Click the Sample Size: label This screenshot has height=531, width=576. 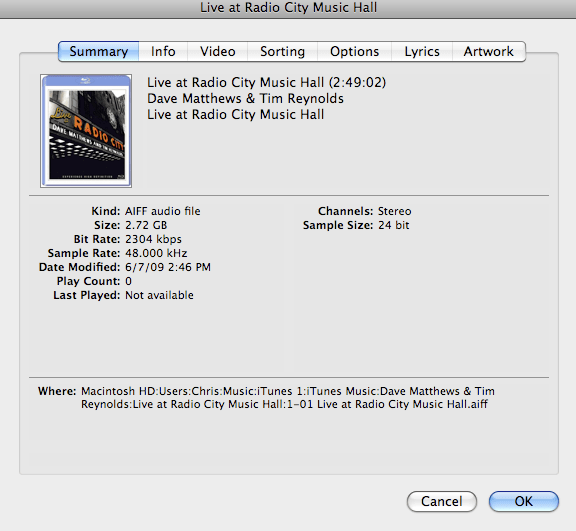(338, 225)
